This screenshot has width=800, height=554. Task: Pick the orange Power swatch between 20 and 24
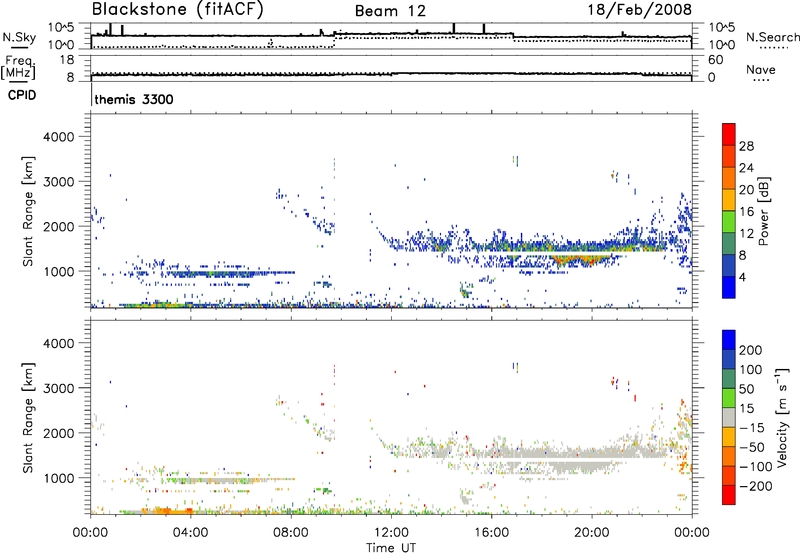click(x=729, y=178)
